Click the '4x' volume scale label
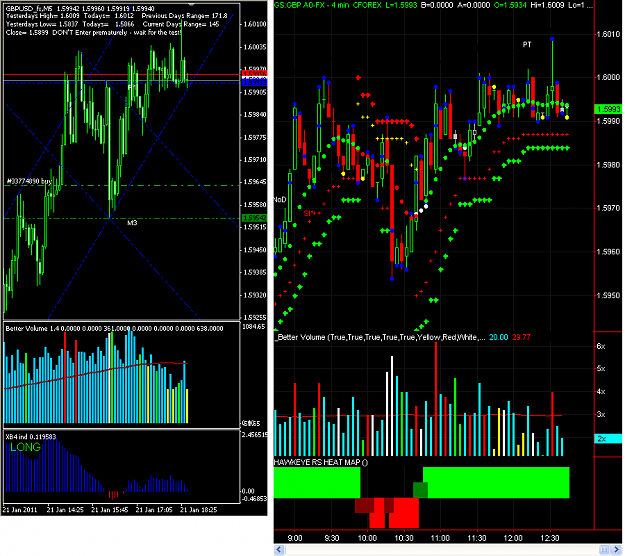 point(601,392)
